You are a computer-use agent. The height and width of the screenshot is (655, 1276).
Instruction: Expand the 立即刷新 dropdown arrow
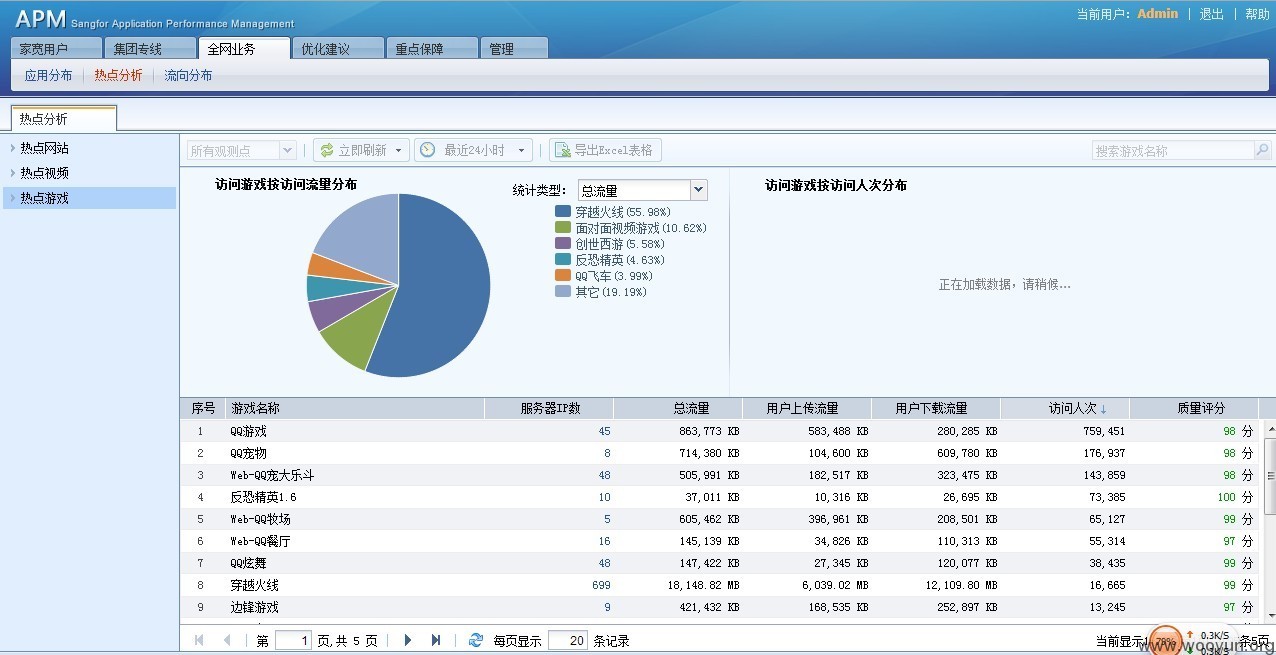398,151
